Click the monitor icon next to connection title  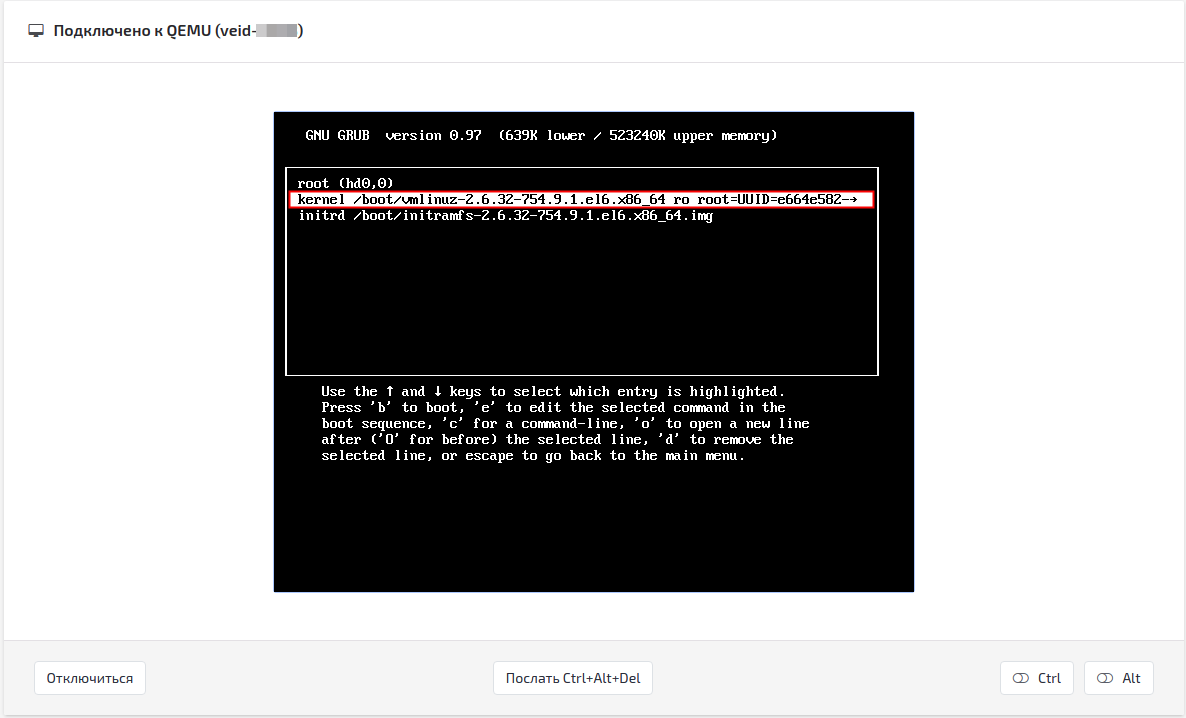click(36, 31)
